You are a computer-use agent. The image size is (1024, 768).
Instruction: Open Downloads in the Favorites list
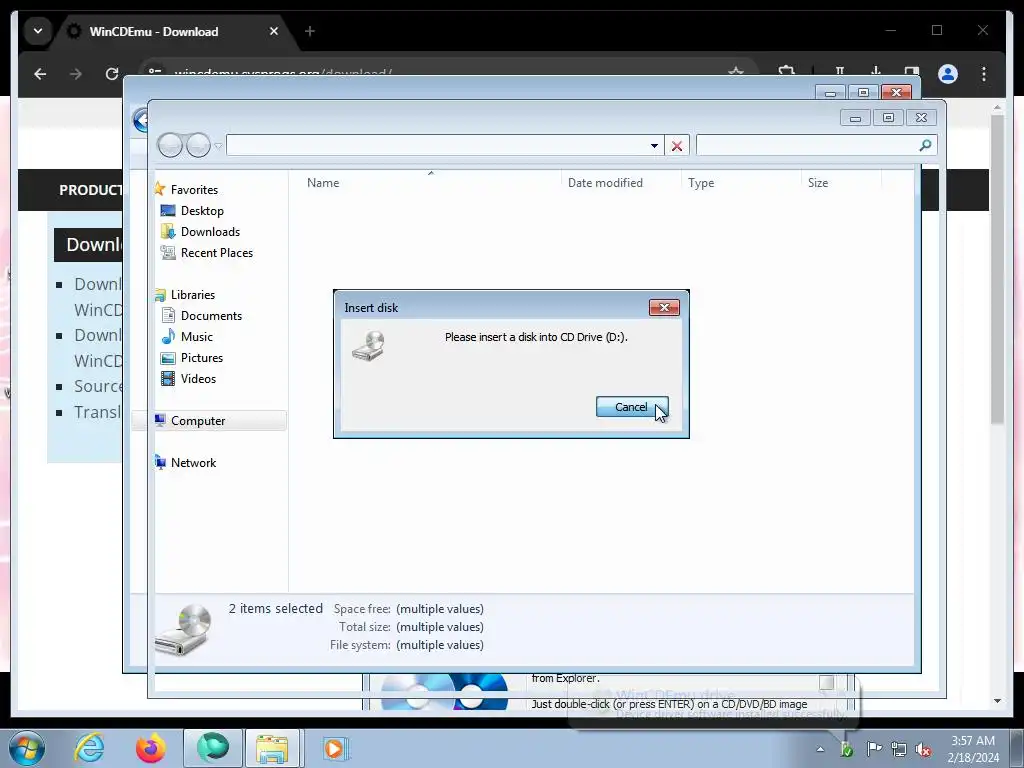coord(210,232)
